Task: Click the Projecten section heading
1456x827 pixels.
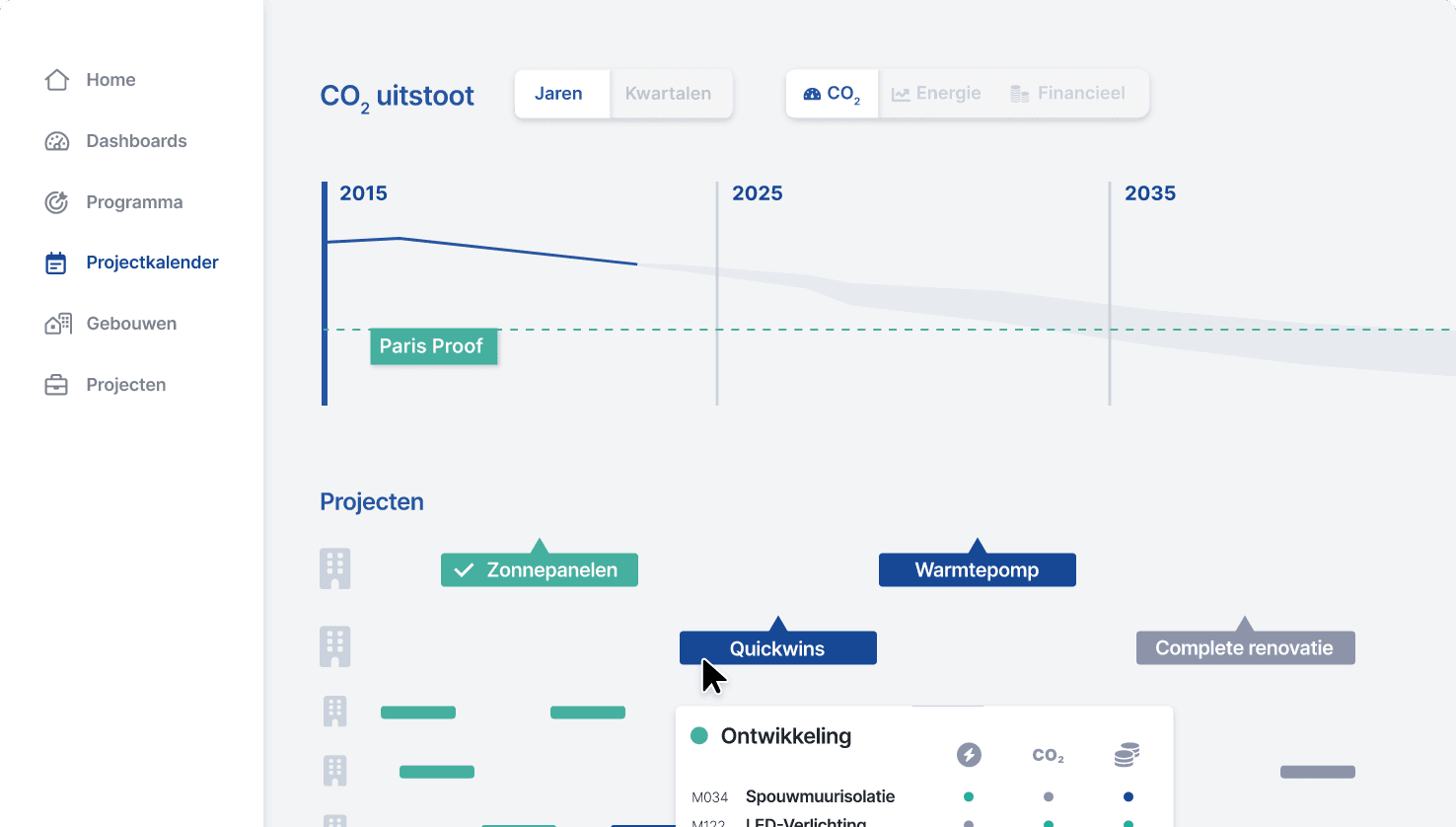Action: coord(372,501)
